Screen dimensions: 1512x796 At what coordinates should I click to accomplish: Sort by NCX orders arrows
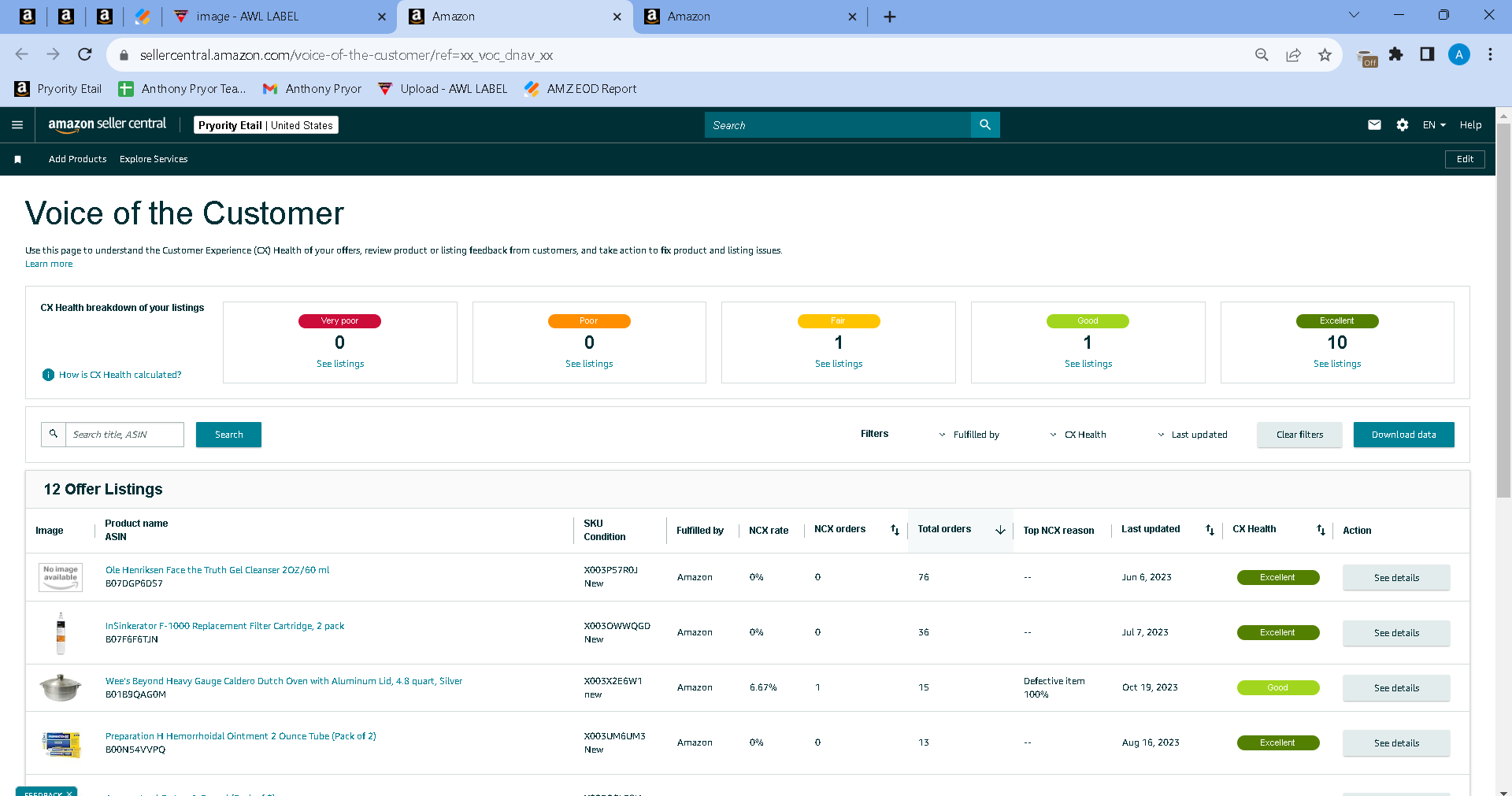pyautogui.click(x=895, y=530)
